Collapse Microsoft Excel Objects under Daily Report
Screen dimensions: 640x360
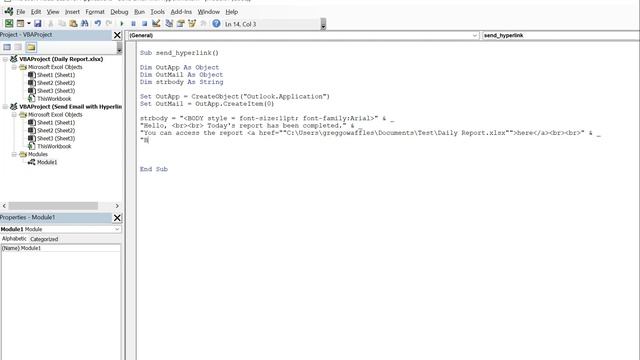(14, 67)
